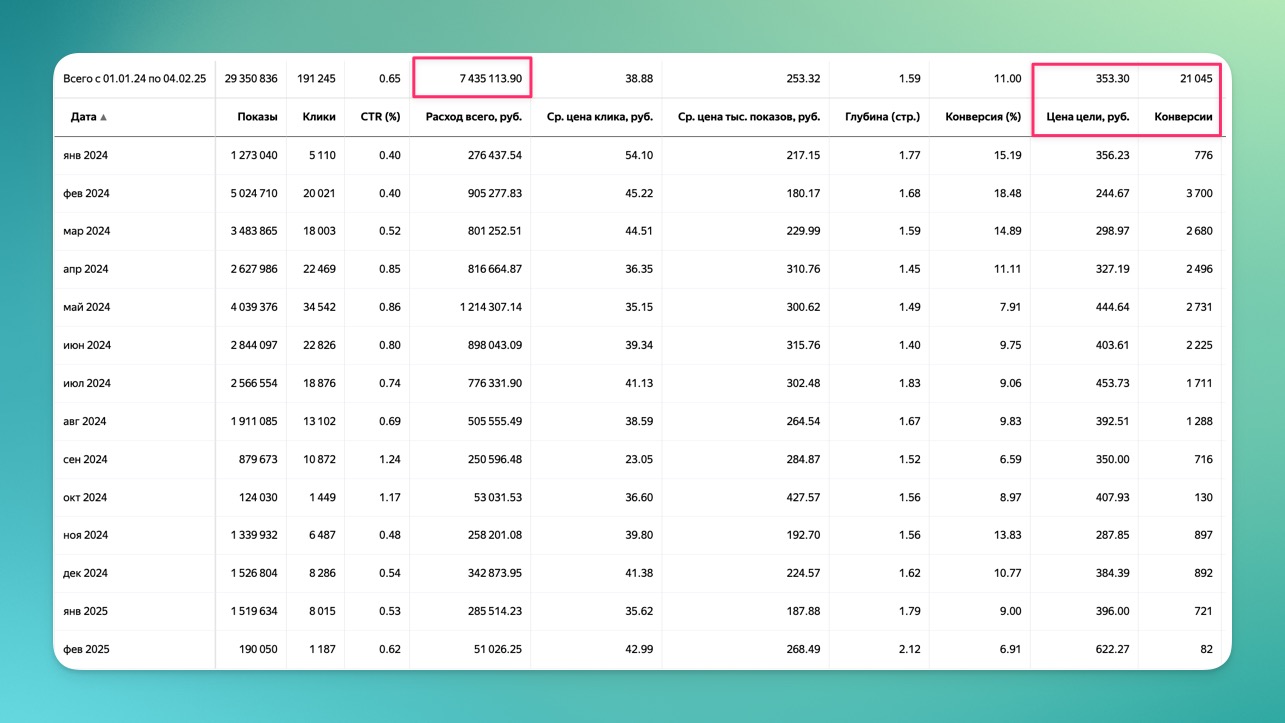Click the spend value 1 214 307.14
The height and width of the screenshot is (723, 1285).
(x=480, y=307)
